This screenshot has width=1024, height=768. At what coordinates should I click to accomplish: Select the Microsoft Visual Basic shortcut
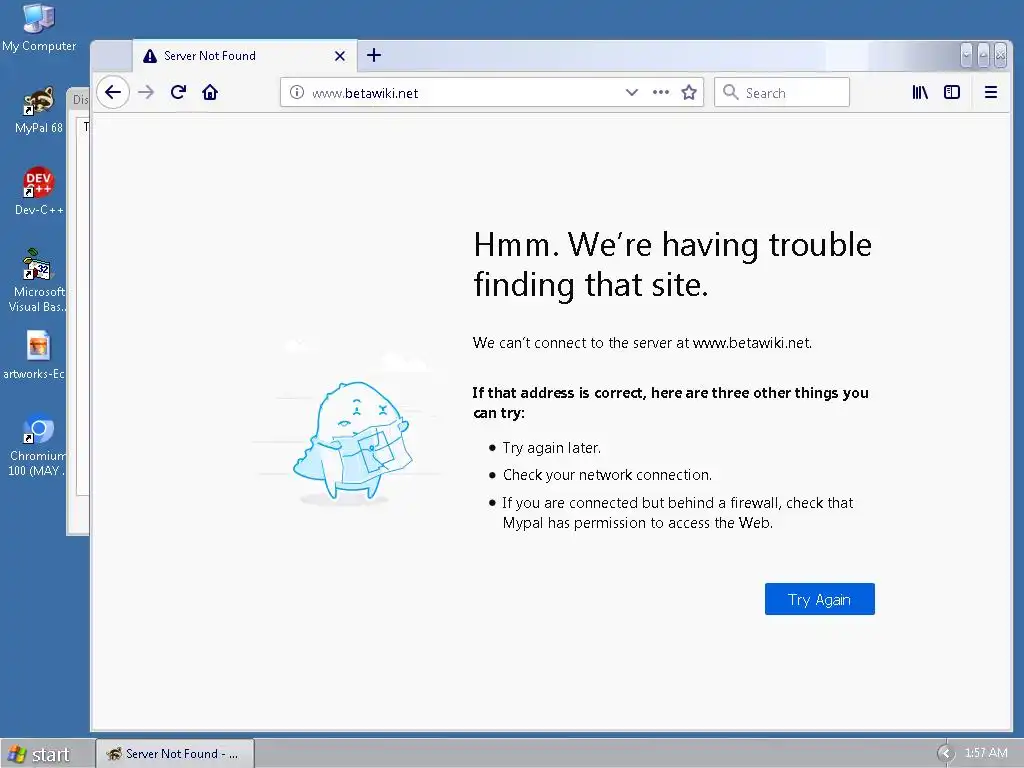pos(37,281)
